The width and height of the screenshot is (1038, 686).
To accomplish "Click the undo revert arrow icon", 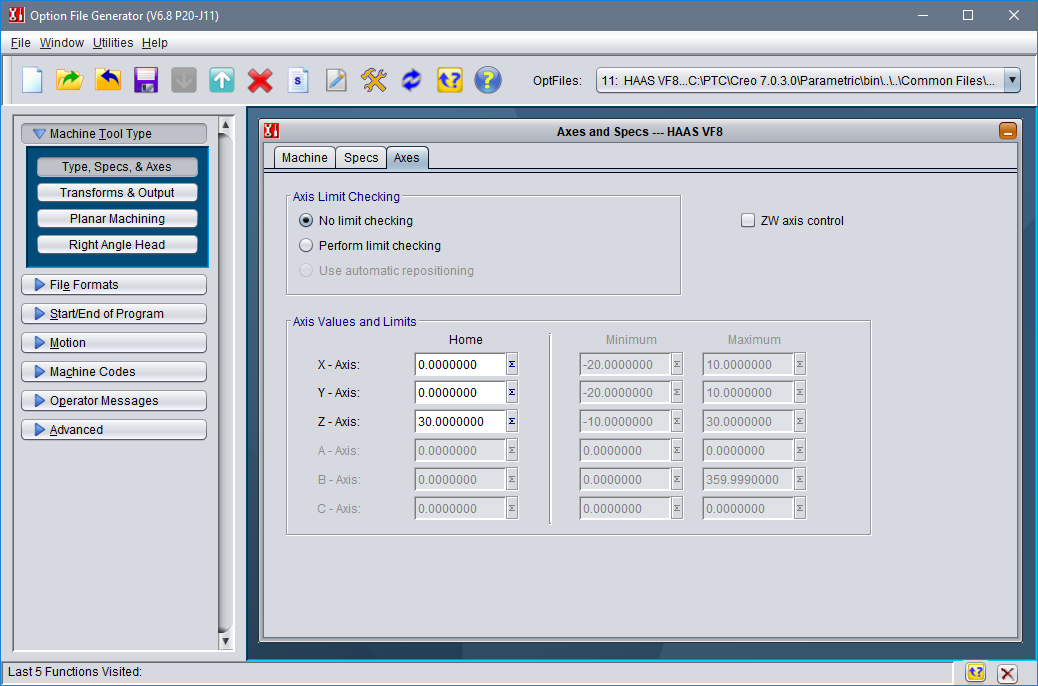I will click(107, 80).
